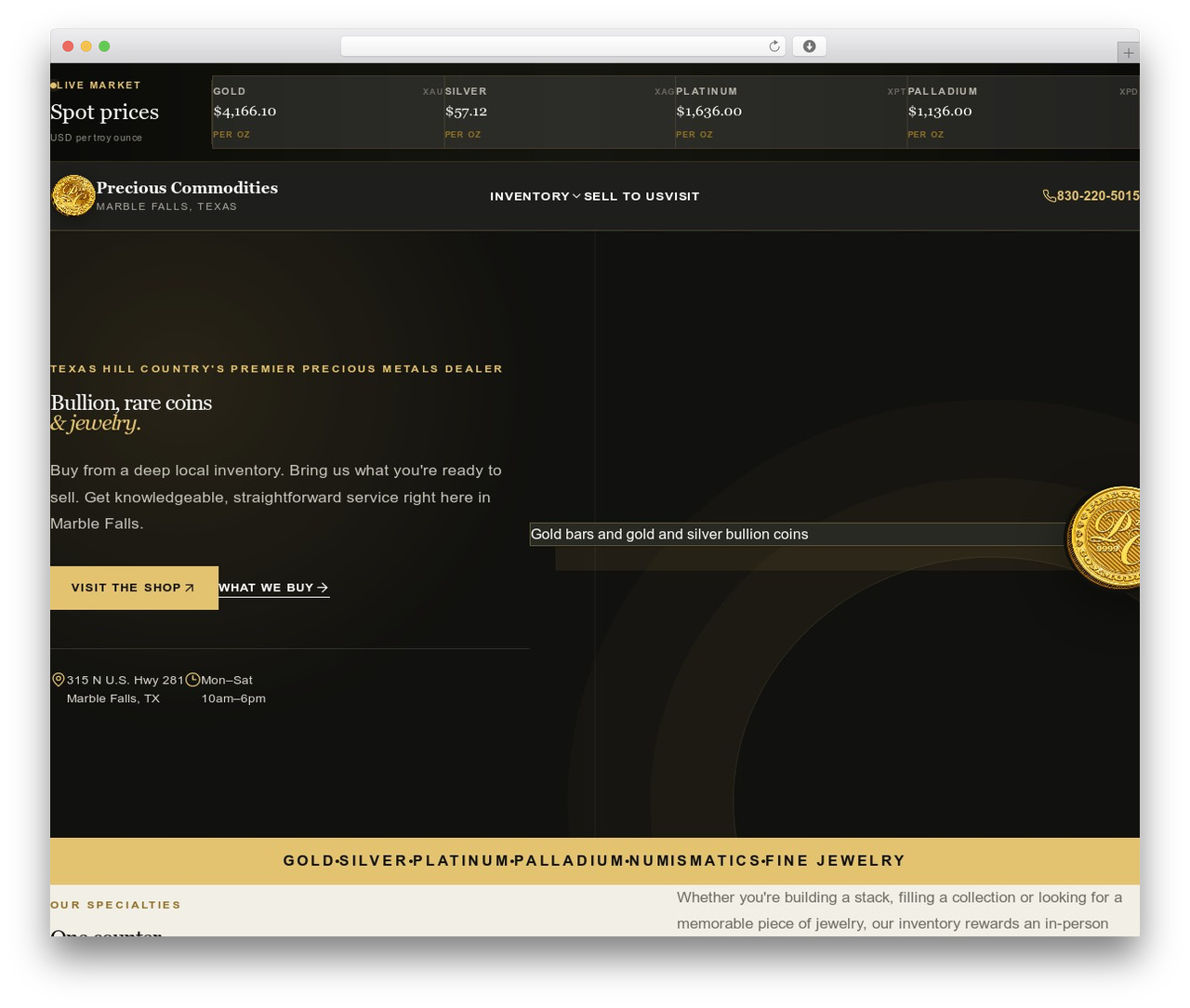The height and width of the screenshot is (1008, 1190).
Task: Click USD per troy ounce caption
Action: point(97,138)
